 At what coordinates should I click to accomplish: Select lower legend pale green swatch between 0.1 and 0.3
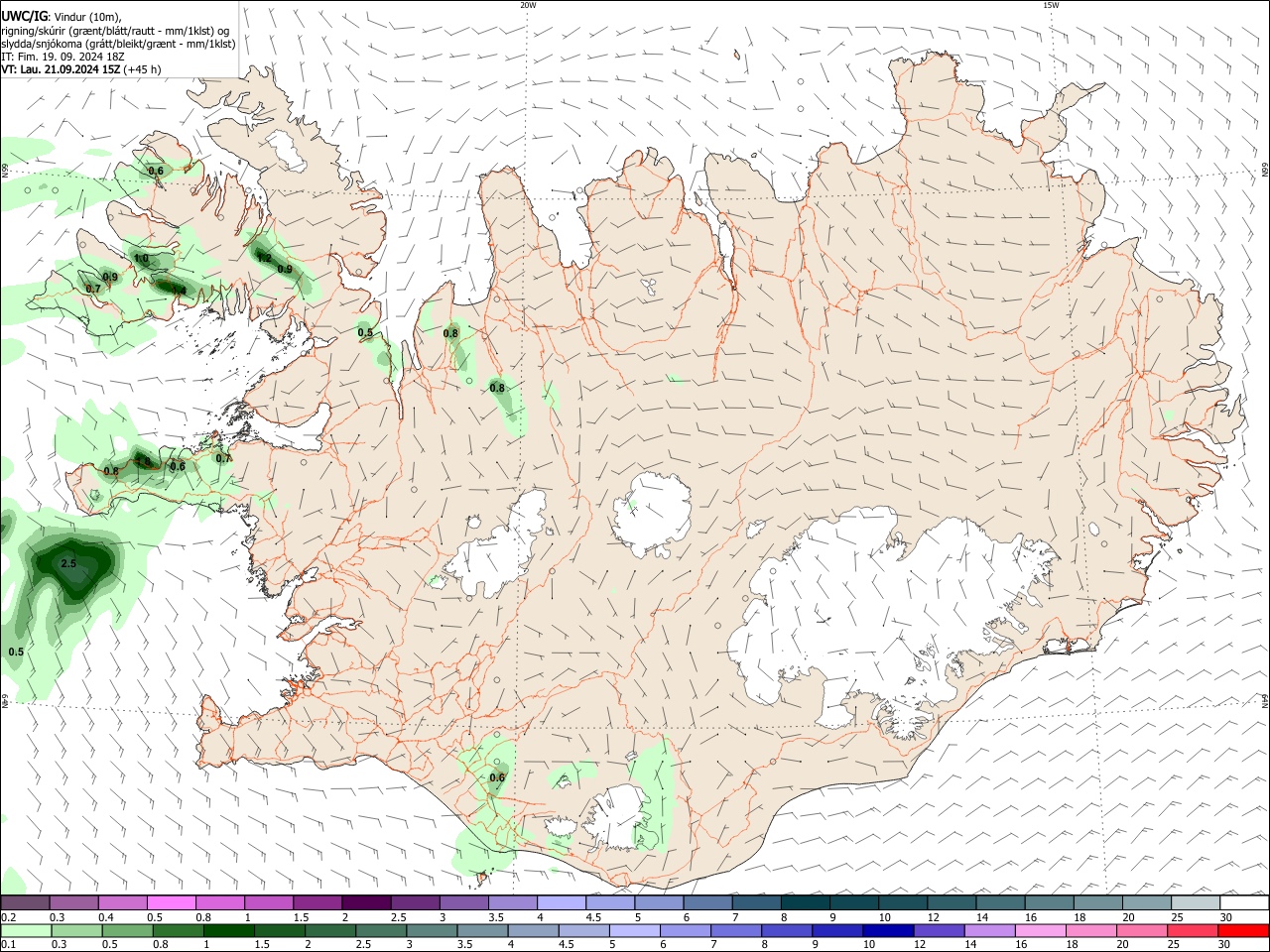click(x=26, y=930)
